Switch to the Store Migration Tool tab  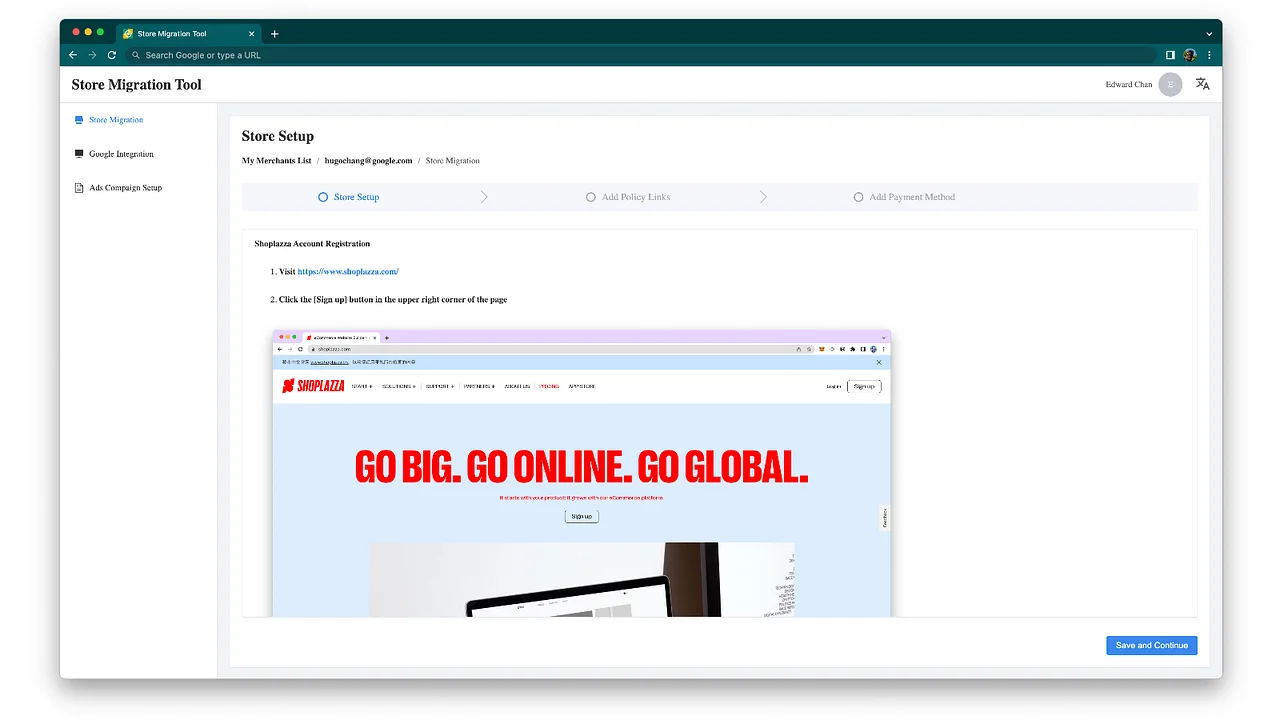[178, 33]
